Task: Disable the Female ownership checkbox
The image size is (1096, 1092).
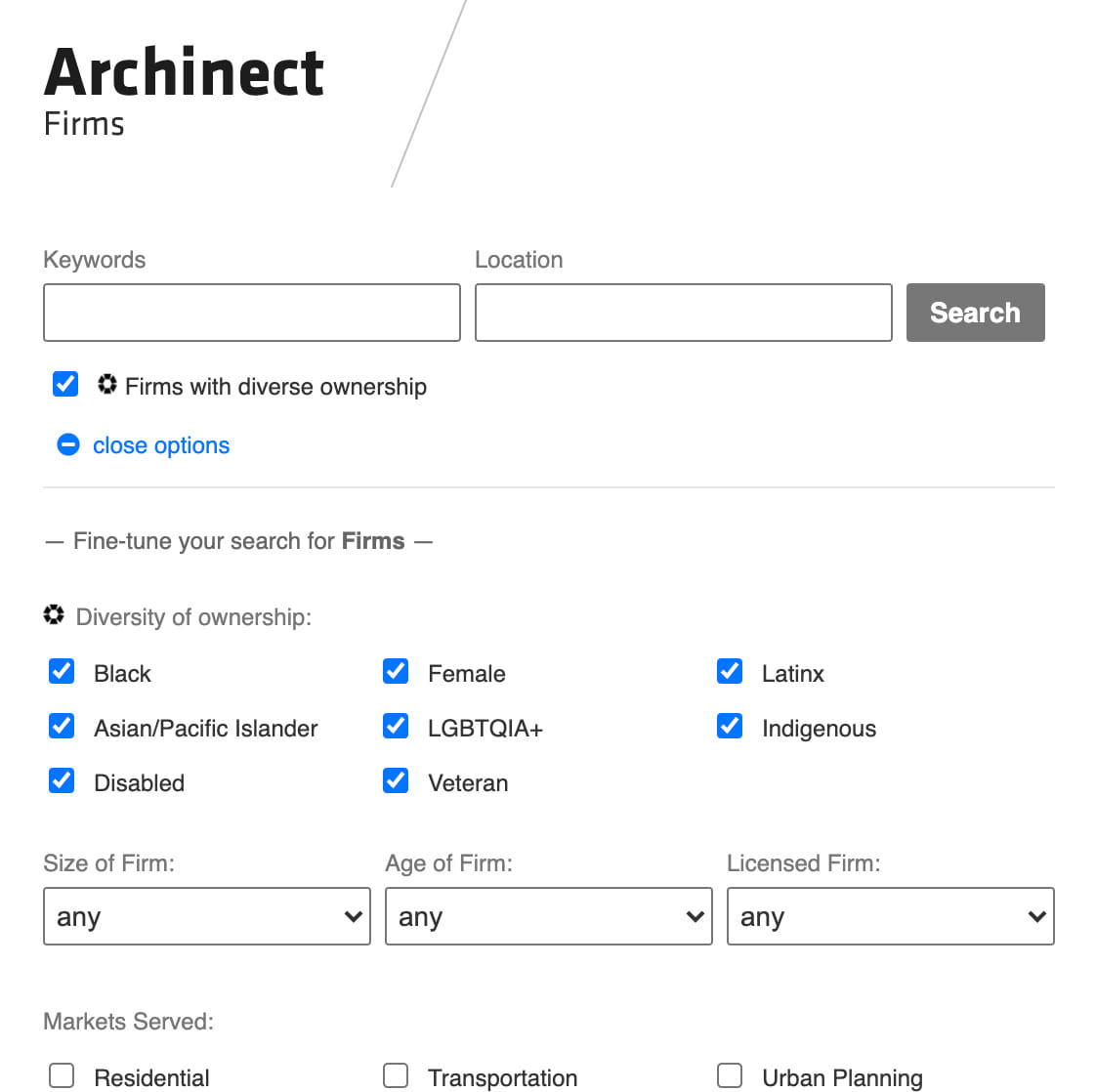Action: pos(396,671)
